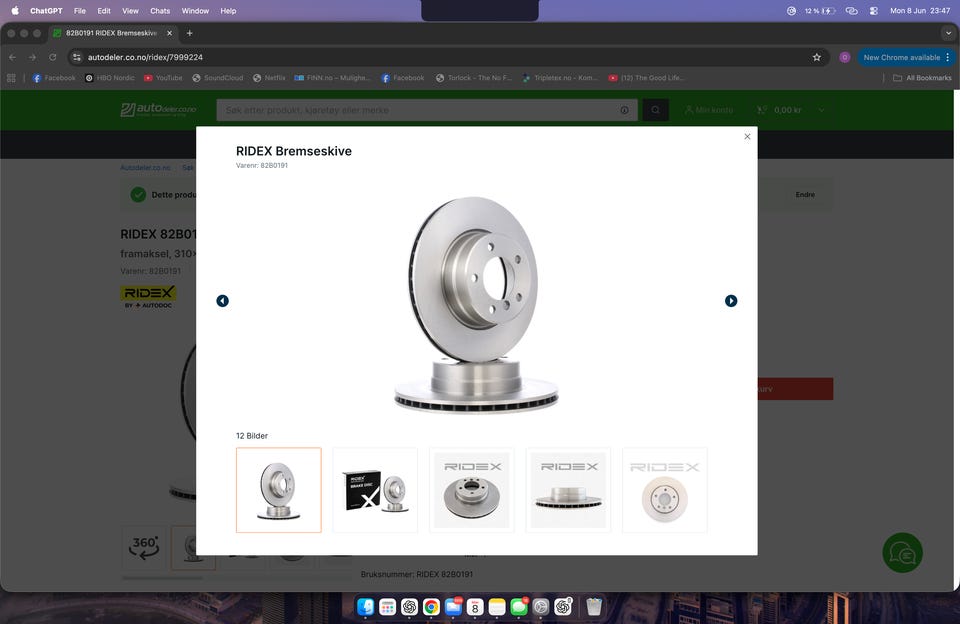Open the apps grid in bookmarks bar

click(x=11, y=78)
